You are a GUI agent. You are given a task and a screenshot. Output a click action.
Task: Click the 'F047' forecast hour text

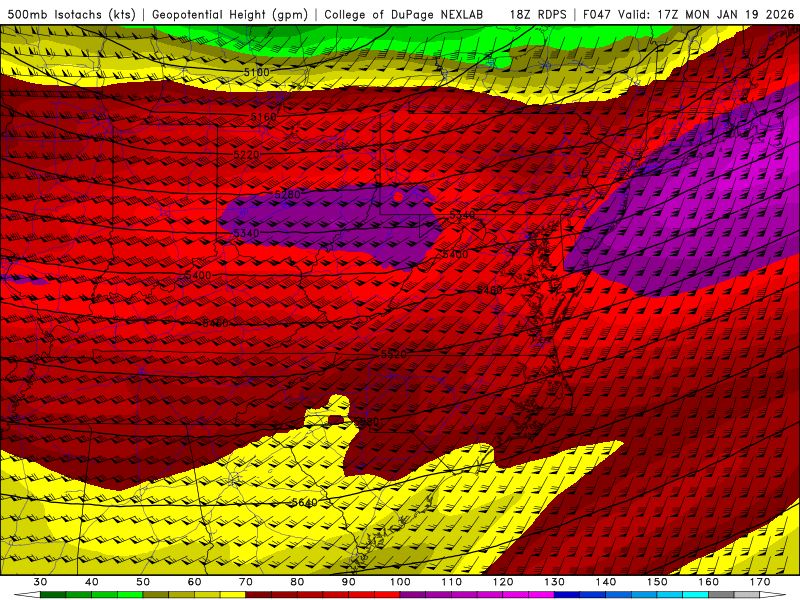[597, 15]
